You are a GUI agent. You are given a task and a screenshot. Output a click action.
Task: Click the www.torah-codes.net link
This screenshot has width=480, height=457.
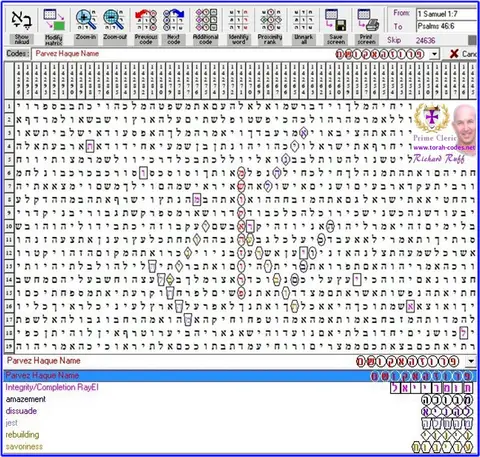pos(444,147)
